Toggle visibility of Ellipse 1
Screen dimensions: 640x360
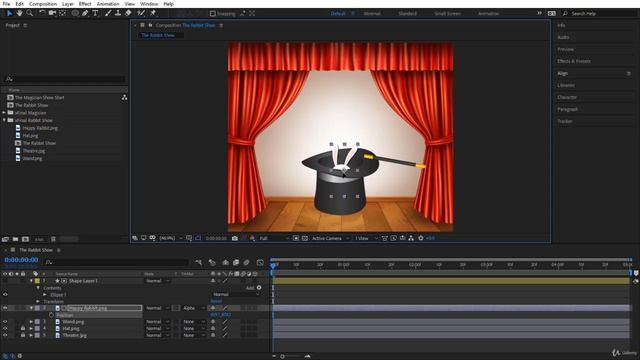click(x=5, y=294)
